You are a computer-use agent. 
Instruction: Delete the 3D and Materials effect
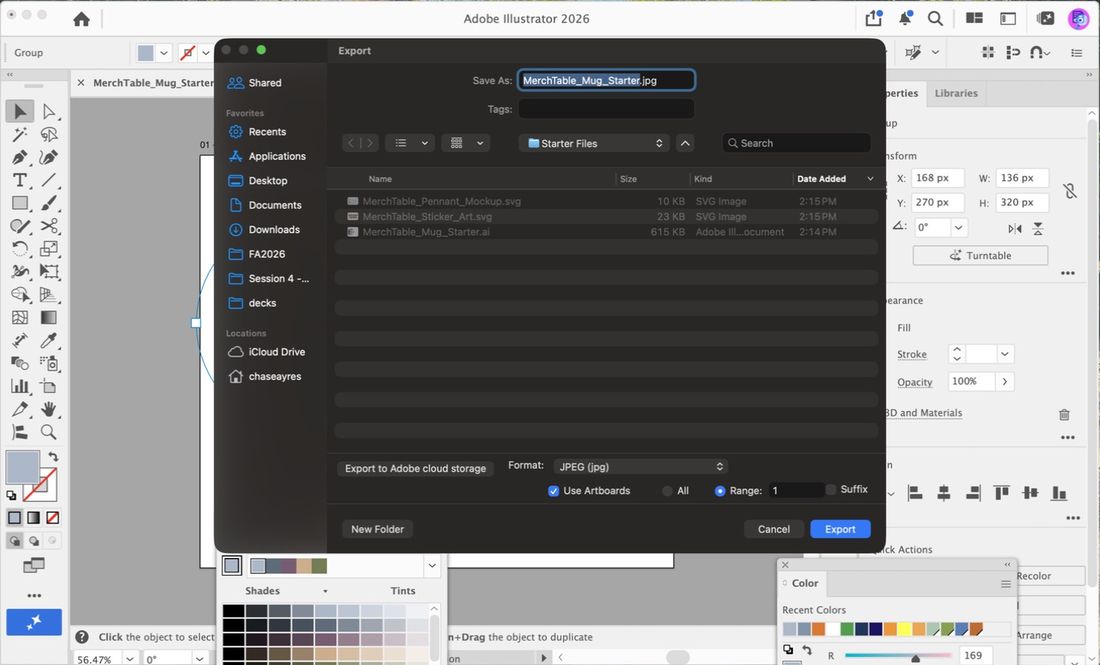tap(1064, 415)
